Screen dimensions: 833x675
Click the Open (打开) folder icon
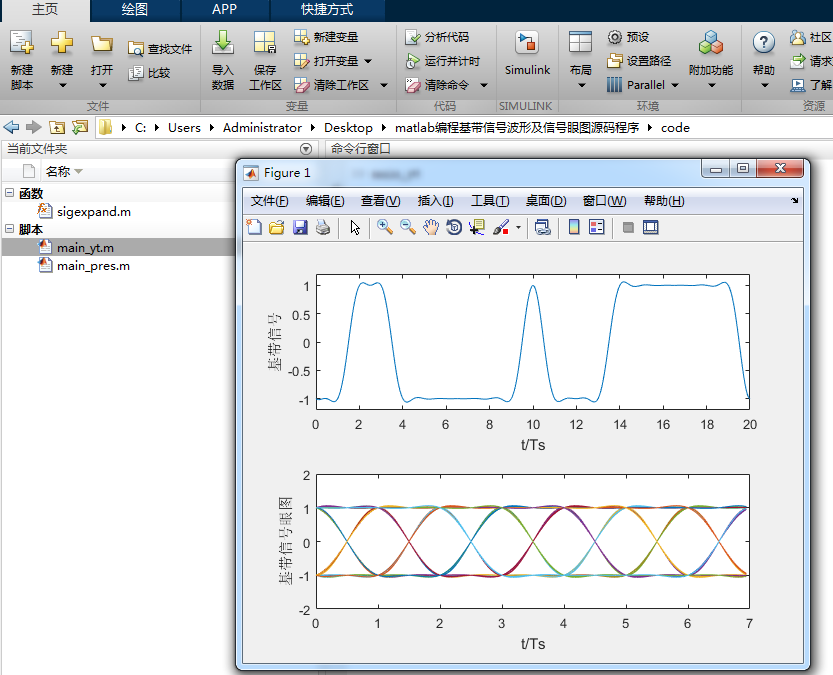(x=101, y=44)
